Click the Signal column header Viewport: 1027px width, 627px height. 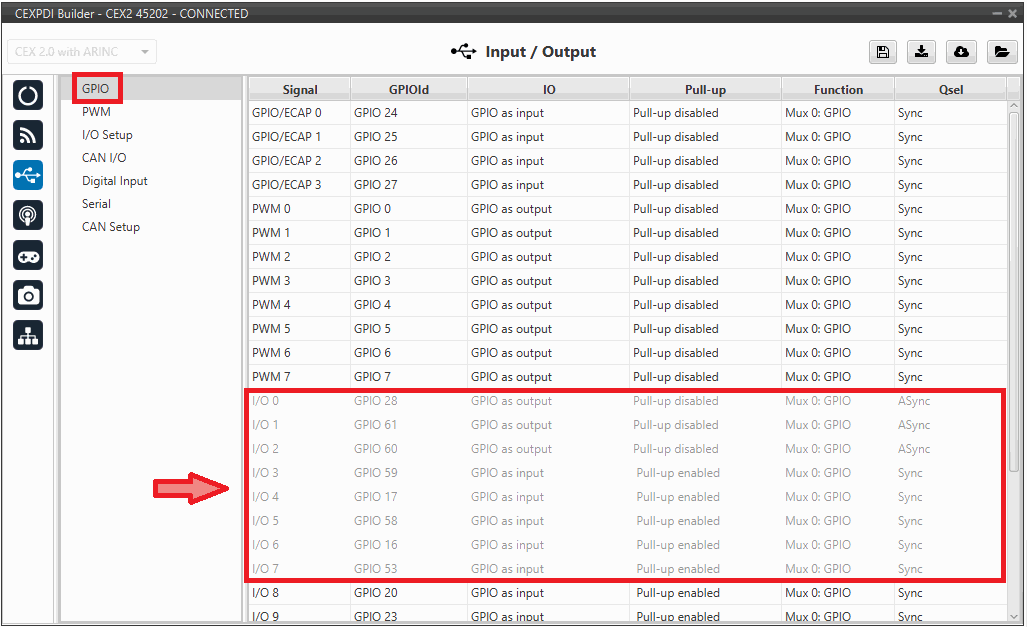tap(300, 89)
